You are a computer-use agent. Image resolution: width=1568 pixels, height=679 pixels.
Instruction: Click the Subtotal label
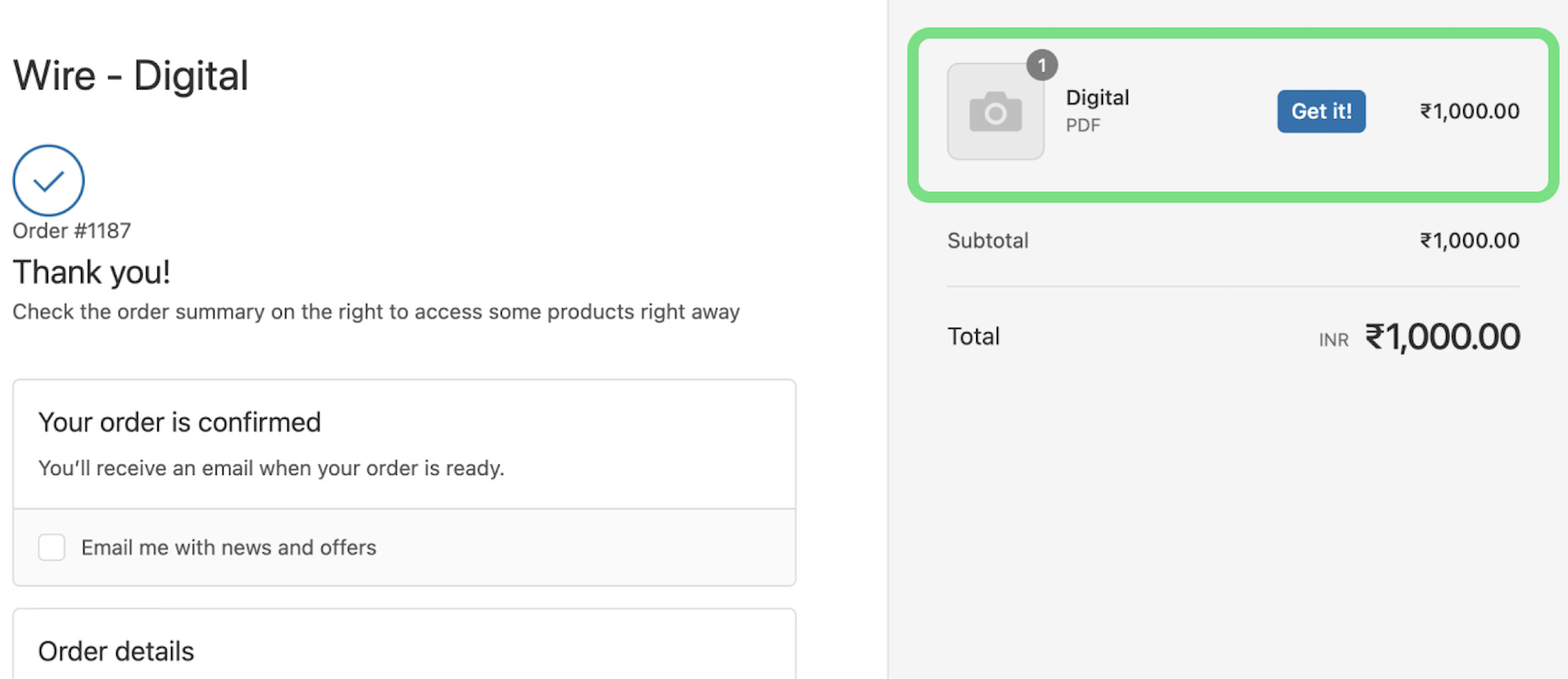pyautogui.click(x=987, y=241)
